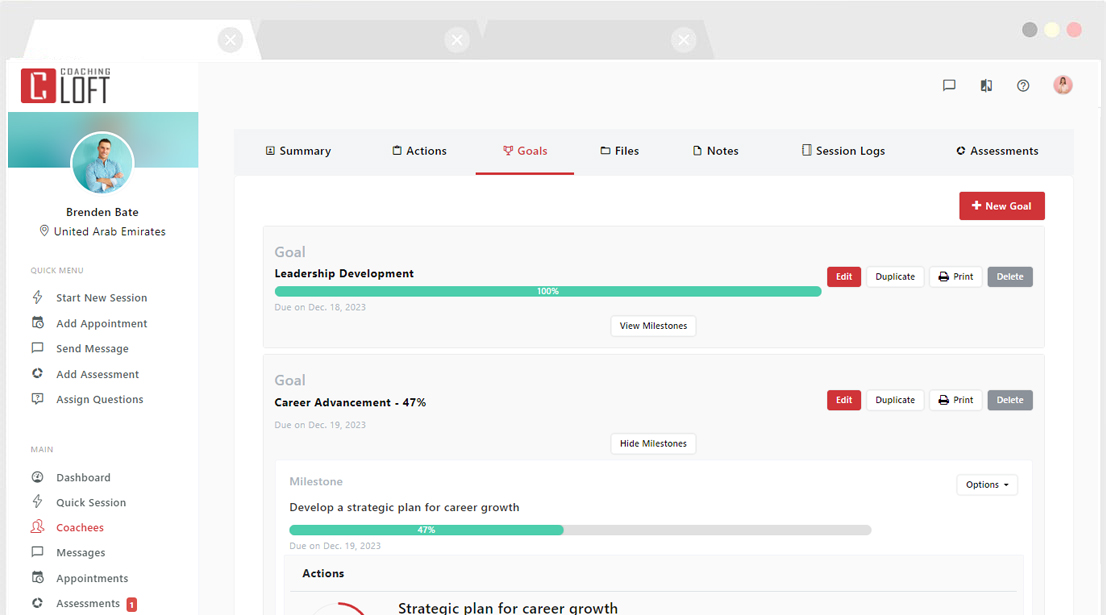
Task: Click the chat message icon in header
Action: pyautogui.click(x=949, y=86)
